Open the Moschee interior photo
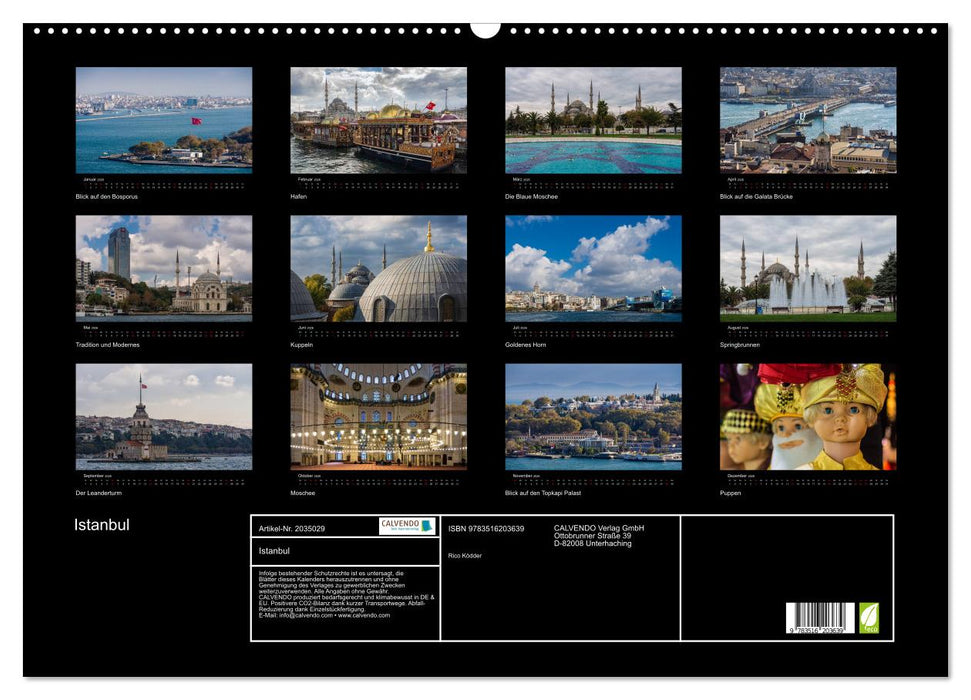 pos(378,416)
